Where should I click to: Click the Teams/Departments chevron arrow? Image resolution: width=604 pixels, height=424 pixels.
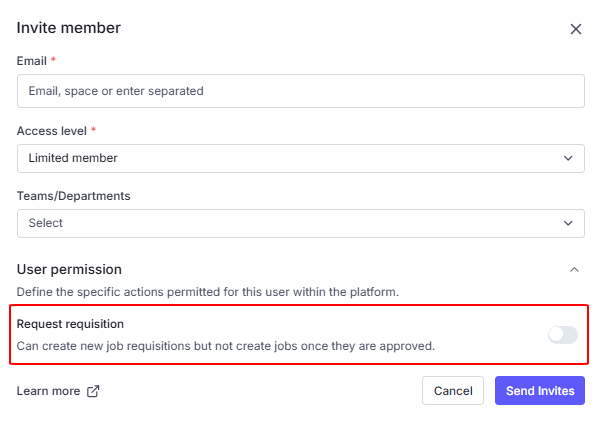[x=568, y=223]
